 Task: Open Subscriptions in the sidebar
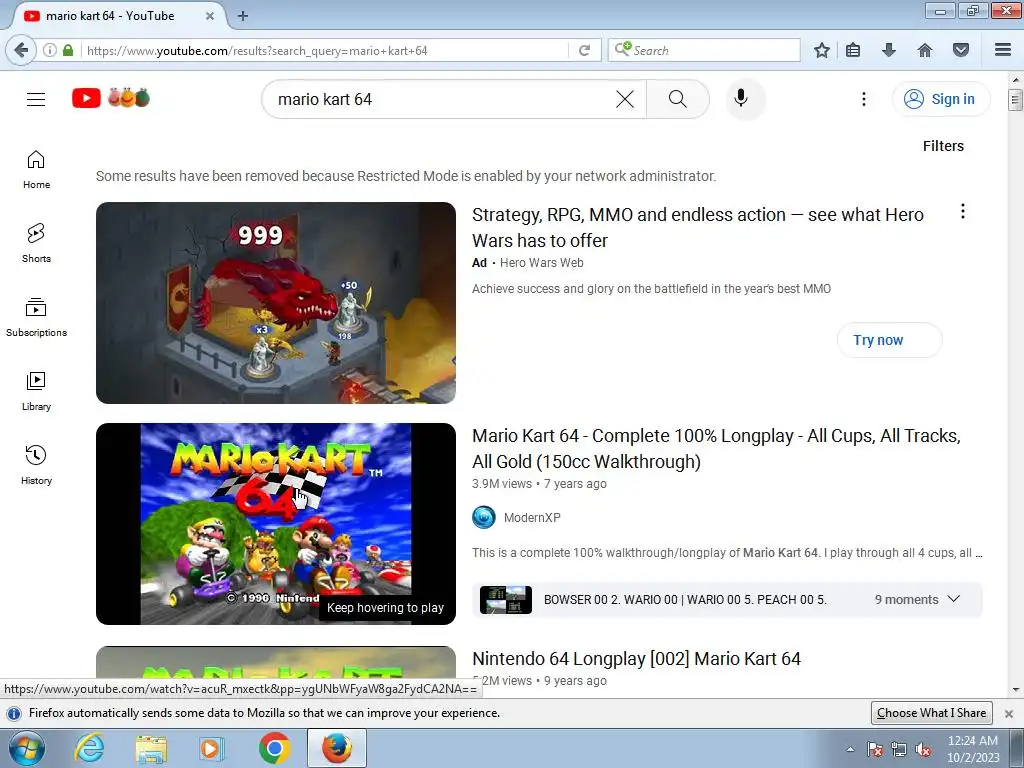(36, 317)
